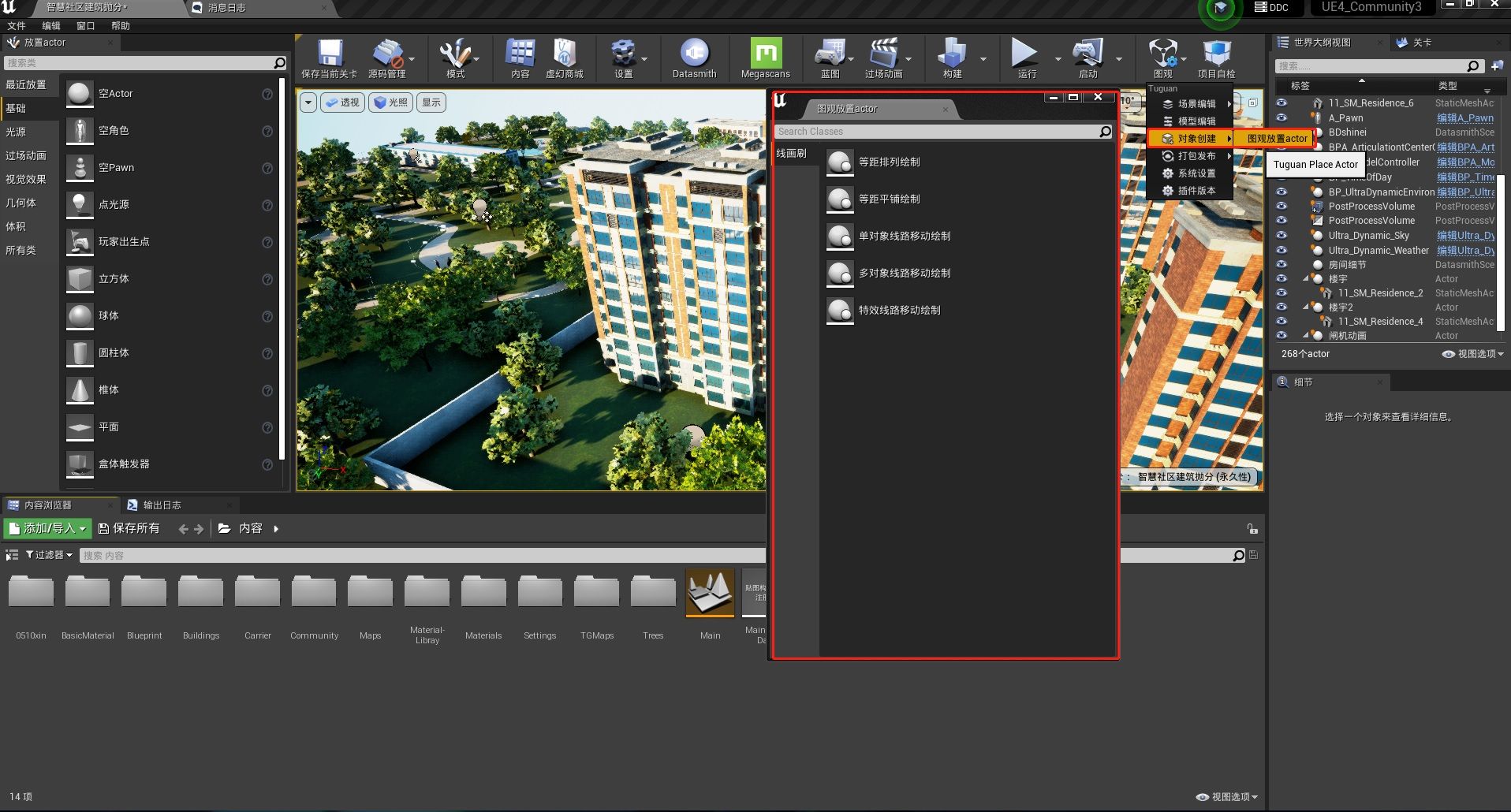Select the 线画刷 category in placement window
The width and height of the screenshot is (1511, 812).
click(x=792, y=154)
